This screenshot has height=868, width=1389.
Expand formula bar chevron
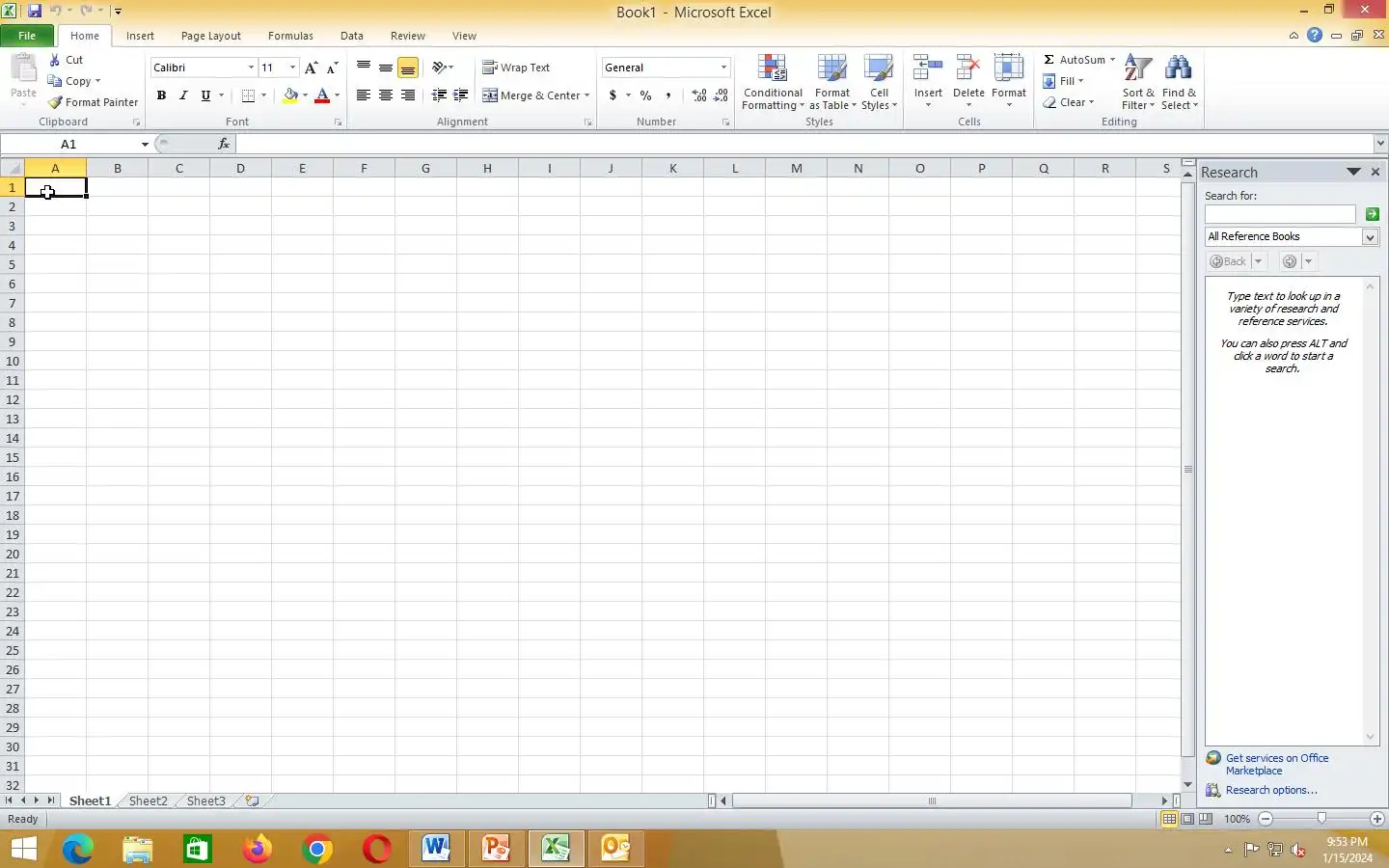(x=1380, y=144)
